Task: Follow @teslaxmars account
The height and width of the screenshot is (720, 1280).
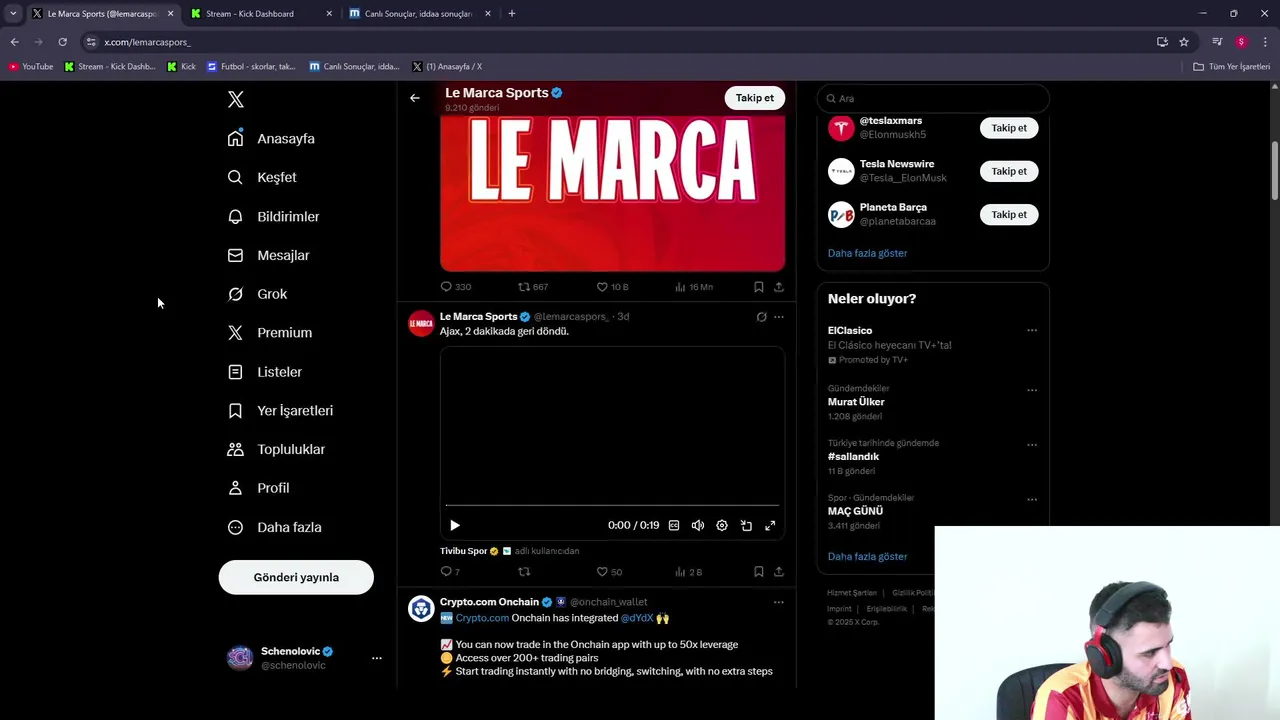Action: (1009, 128)
